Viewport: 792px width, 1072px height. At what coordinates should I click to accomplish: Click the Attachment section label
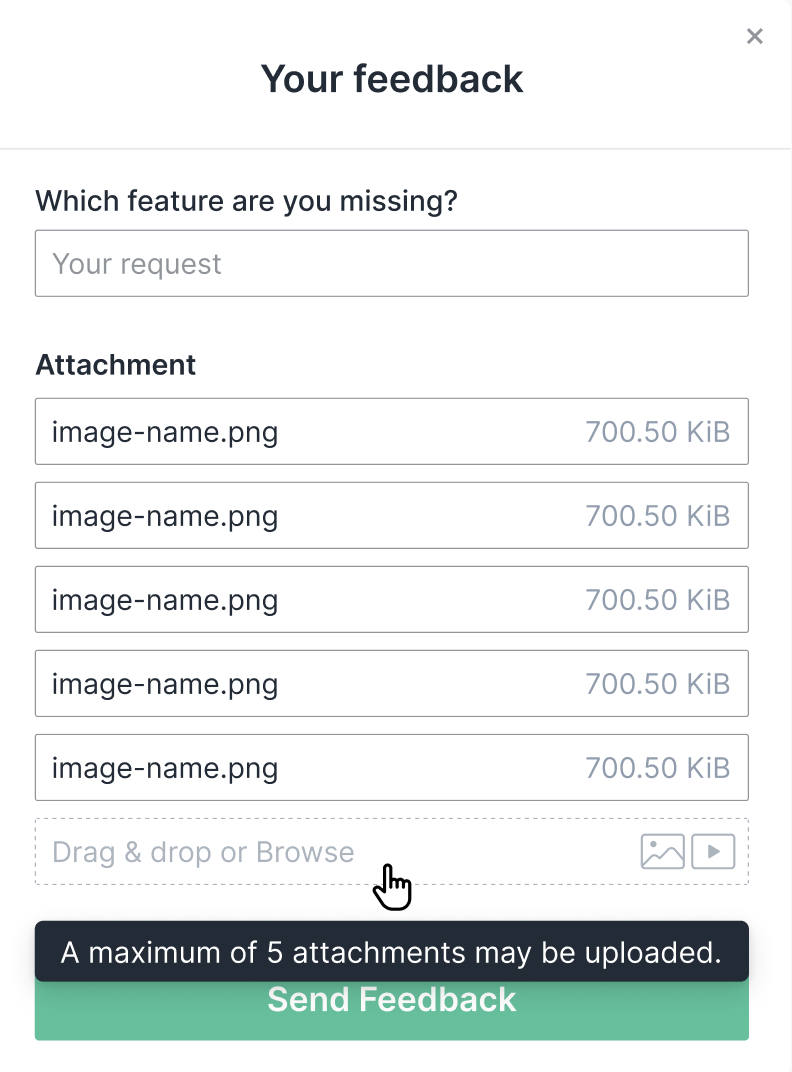coord(116,365)
